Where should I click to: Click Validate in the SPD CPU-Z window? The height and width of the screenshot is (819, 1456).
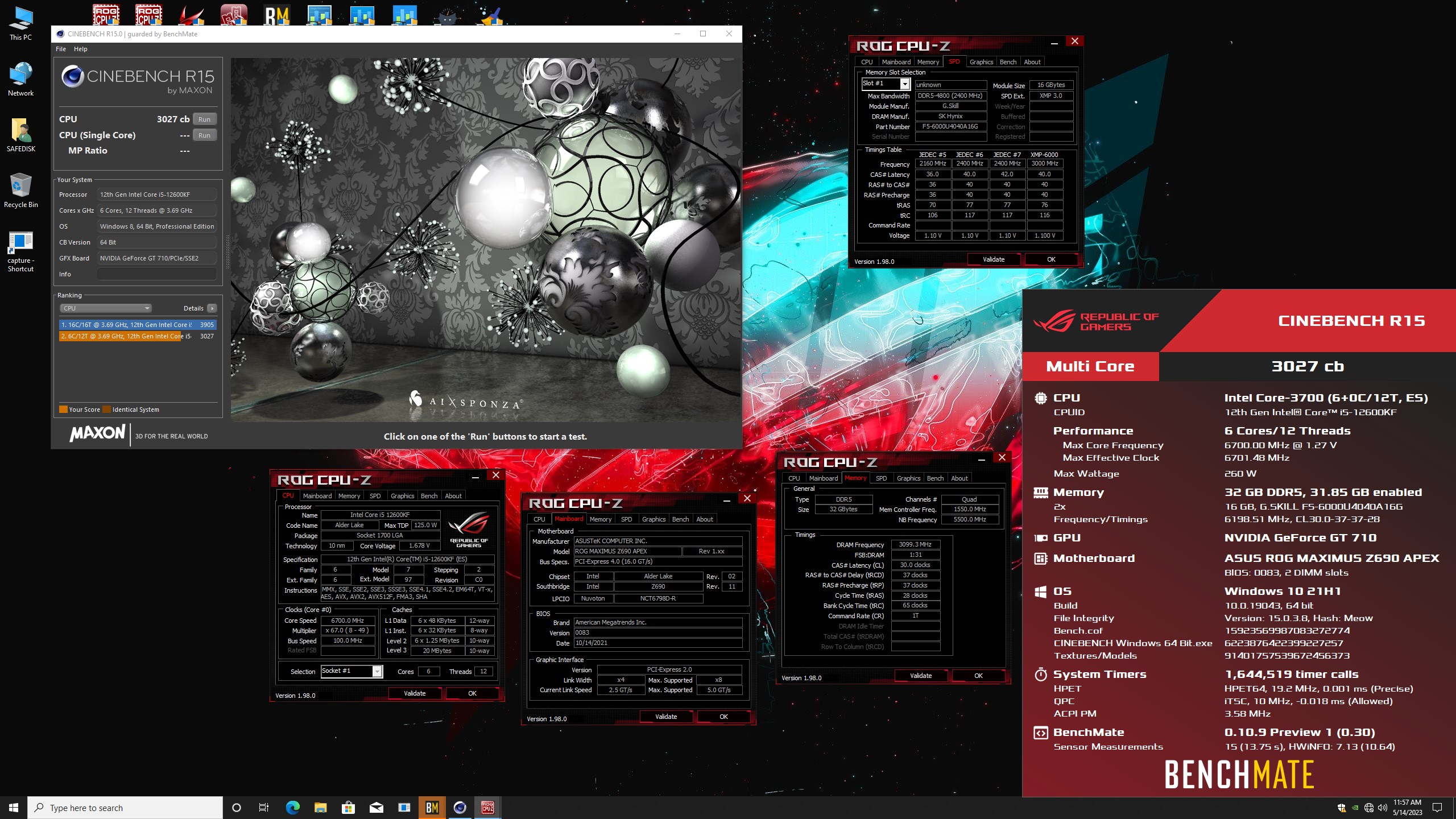(x=994, y=259)
